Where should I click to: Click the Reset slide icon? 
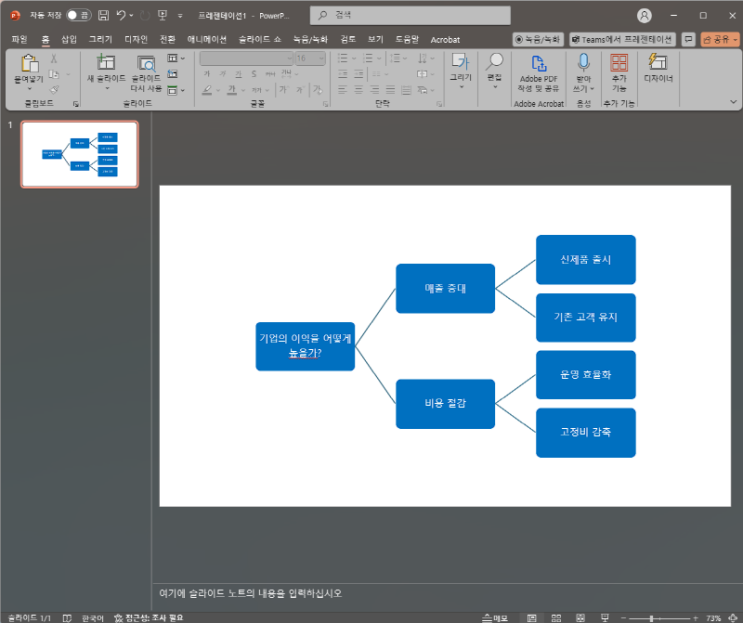(x=172, y=74)
